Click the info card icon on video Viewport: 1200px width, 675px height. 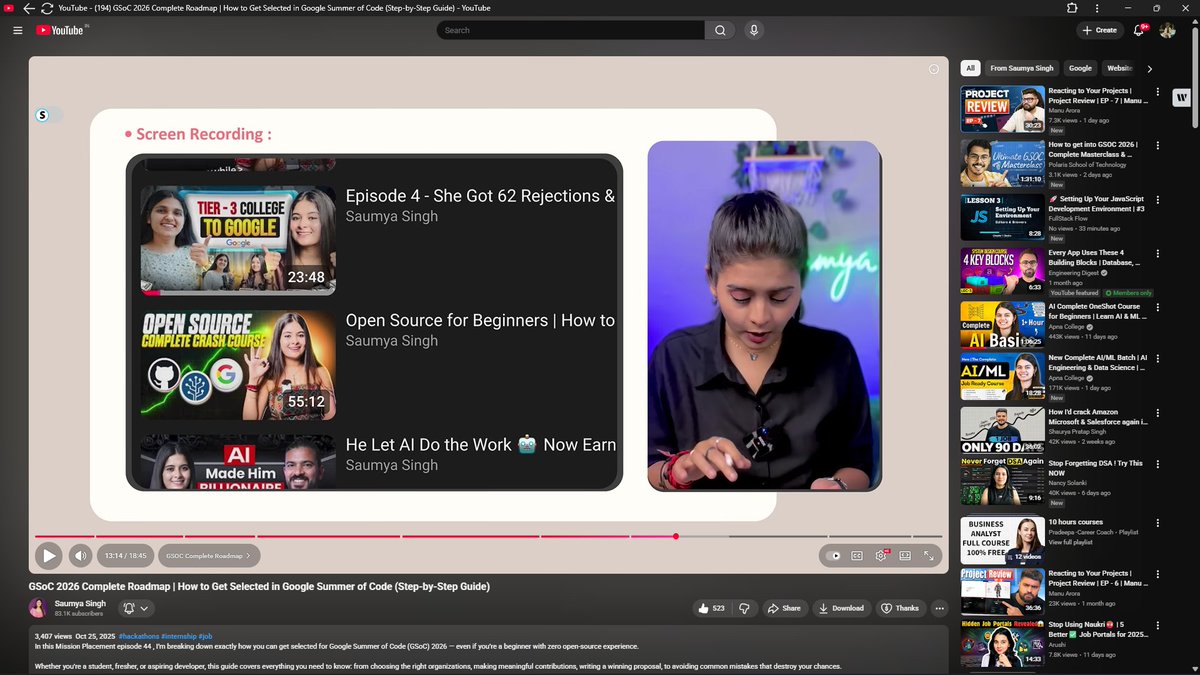934,69
